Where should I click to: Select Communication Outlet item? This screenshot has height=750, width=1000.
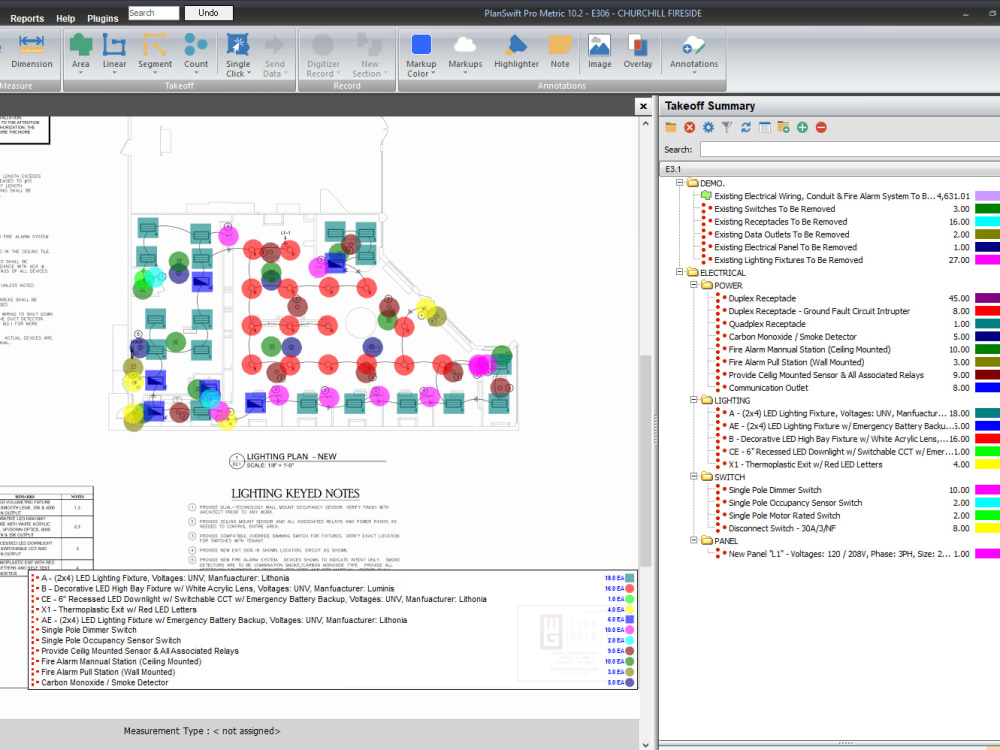pos(768,387)
